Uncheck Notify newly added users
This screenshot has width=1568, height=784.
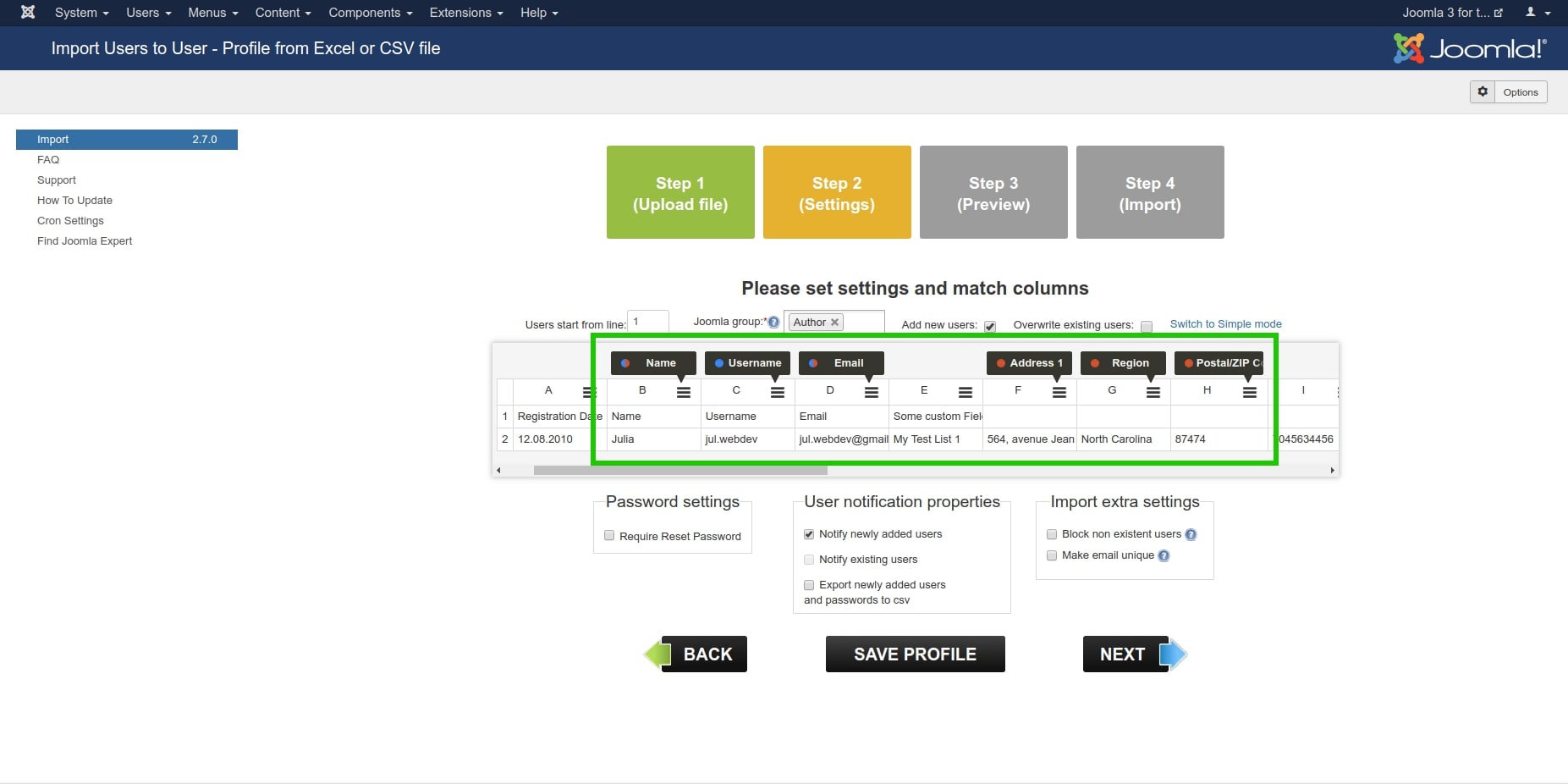(x=809, y=534)
